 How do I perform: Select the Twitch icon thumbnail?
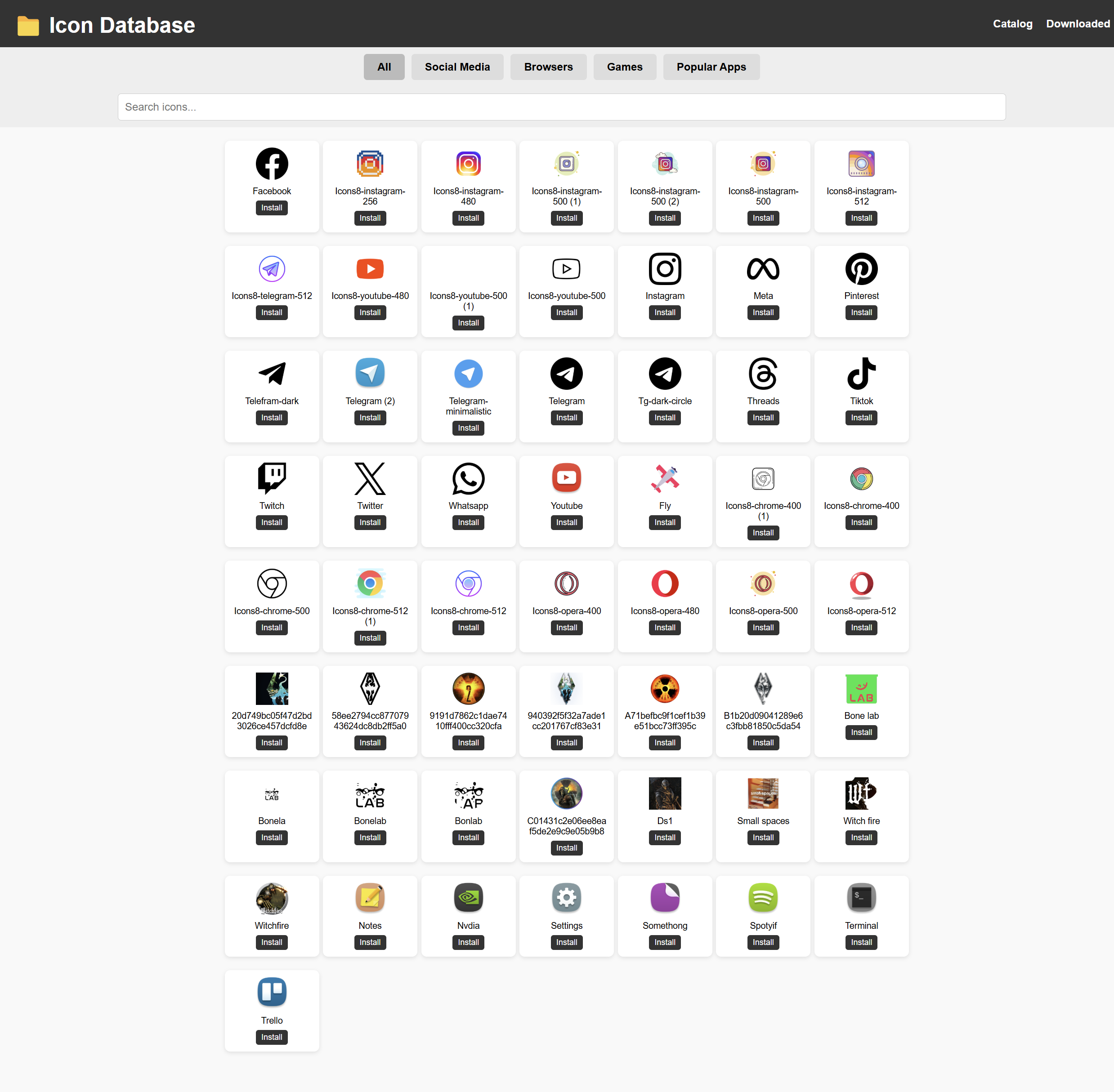click(x=271, y=478)
